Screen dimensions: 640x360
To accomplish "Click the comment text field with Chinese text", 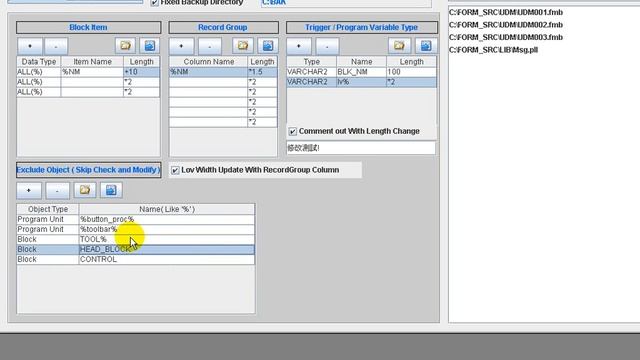I will click(361, 148).
